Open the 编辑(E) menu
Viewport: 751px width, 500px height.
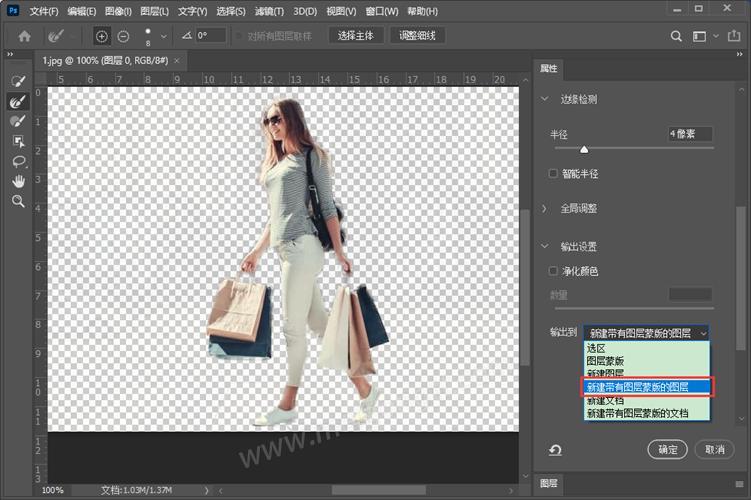(81, 11)
